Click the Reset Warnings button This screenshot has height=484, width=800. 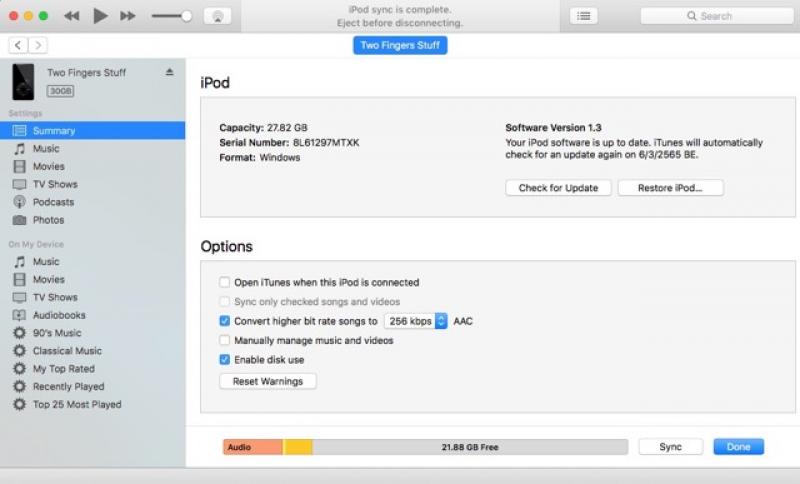tap(268, 381)
